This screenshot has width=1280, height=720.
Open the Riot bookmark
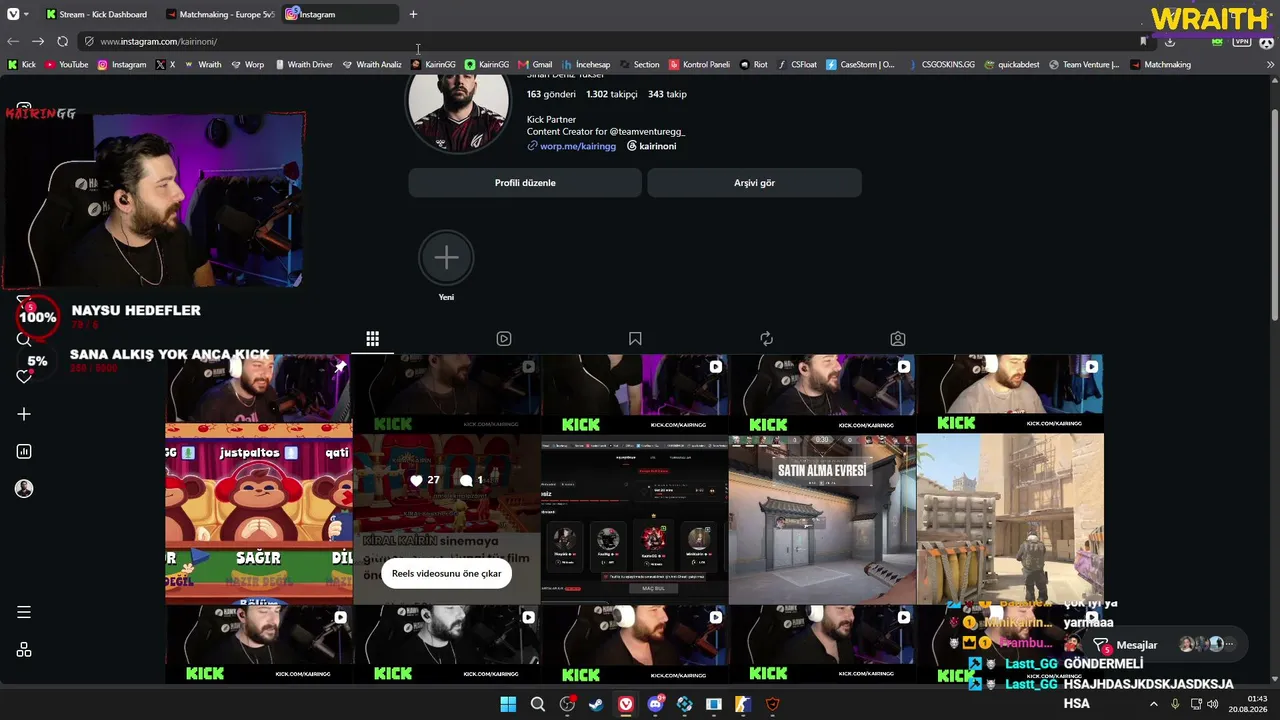[x=754, y=64]
